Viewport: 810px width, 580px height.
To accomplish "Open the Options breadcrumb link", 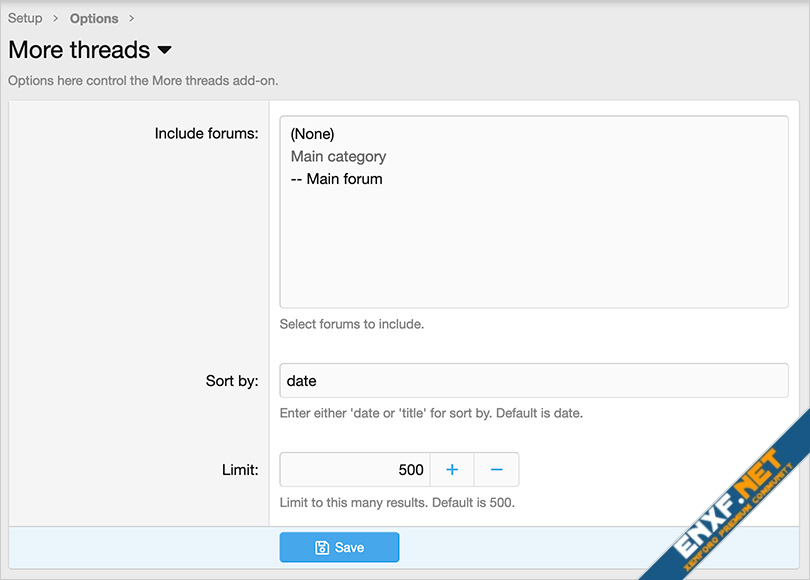I will coord(94,18).
